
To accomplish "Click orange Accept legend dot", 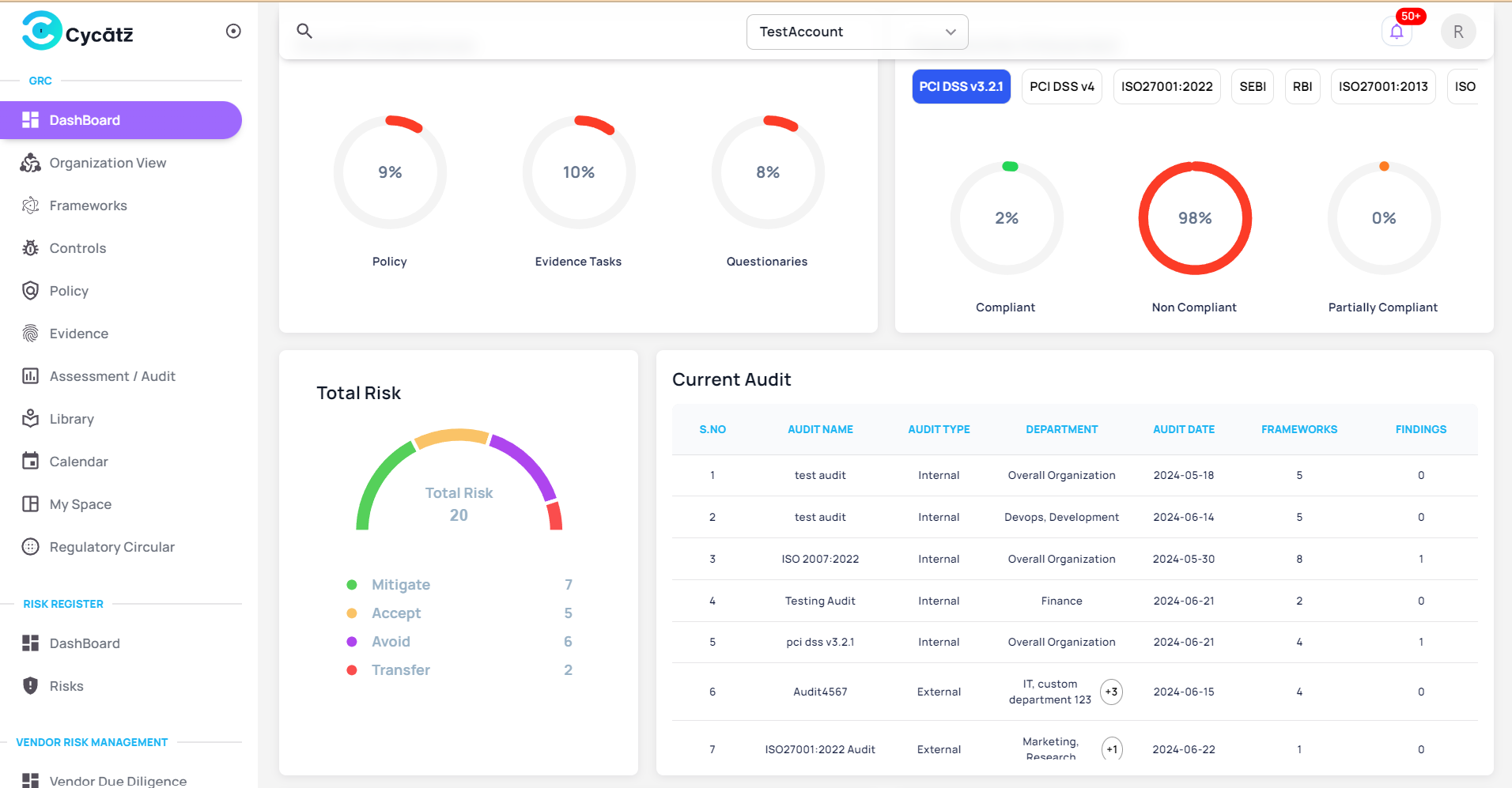I will [352, 613].
